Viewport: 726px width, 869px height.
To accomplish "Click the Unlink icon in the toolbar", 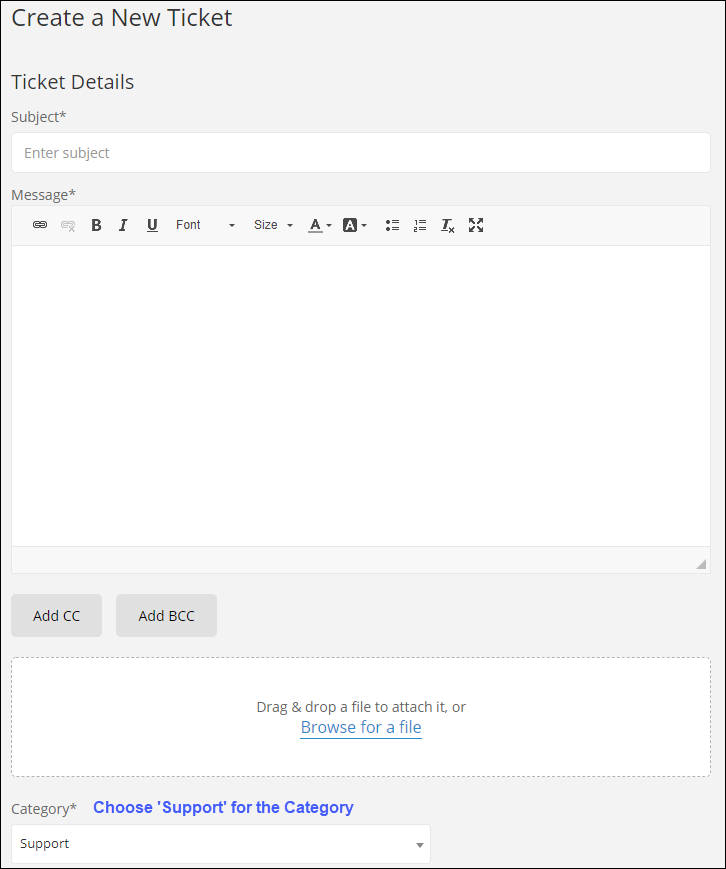I will point(67,225).
